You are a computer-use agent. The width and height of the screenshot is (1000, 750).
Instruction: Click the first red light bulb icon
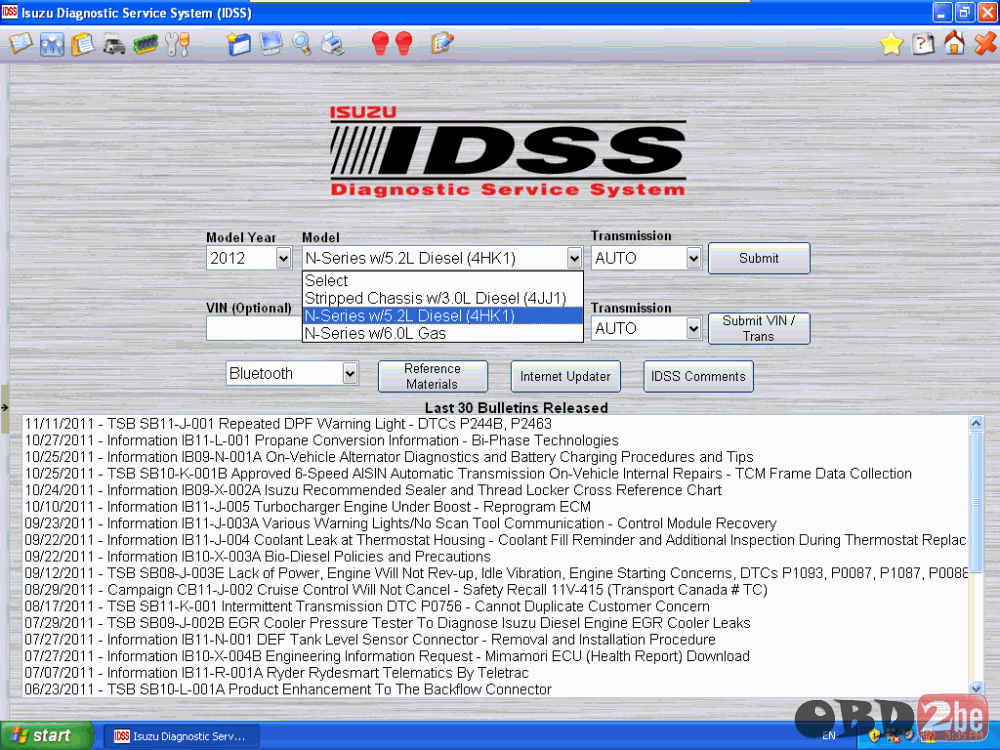click(380, 44)
